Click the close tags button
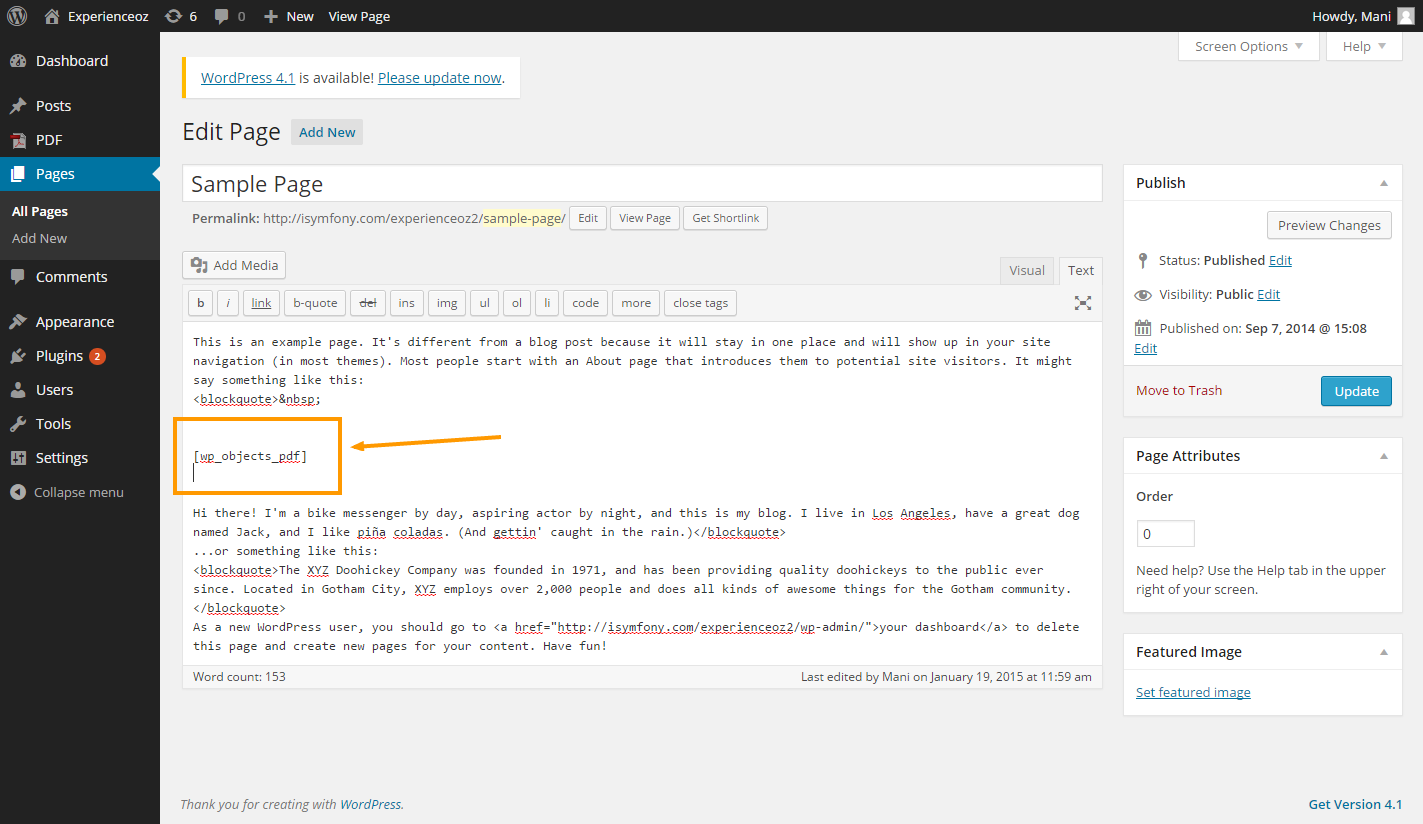Image resolution: width=1423 pixels, height=824 pixels. (701, 303)
